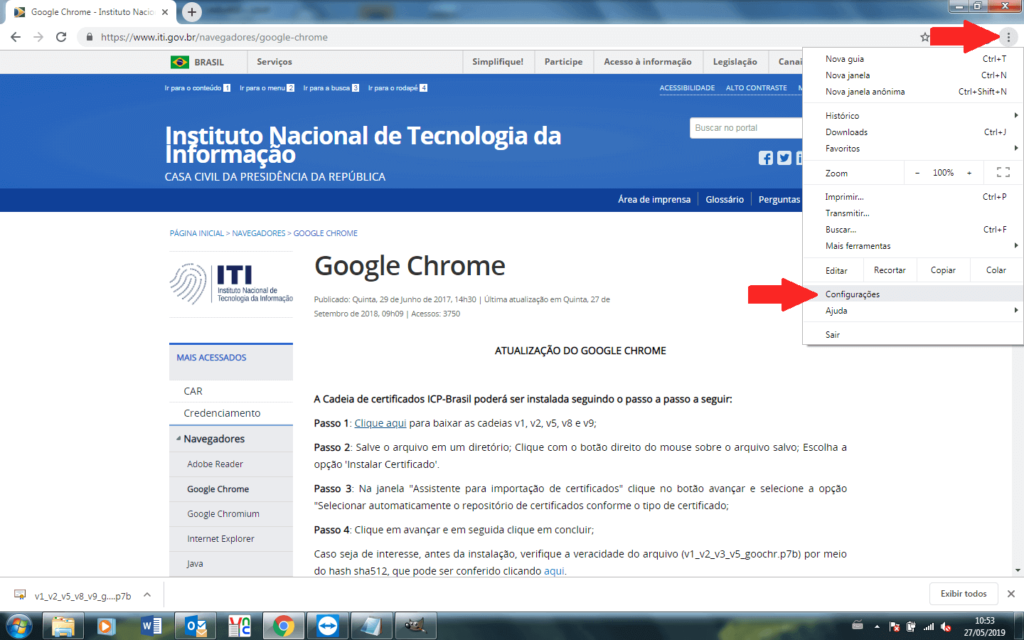
Task: Follow the 'Clique aqui' link in Passo 1
Action: click(x=380, y=423)
